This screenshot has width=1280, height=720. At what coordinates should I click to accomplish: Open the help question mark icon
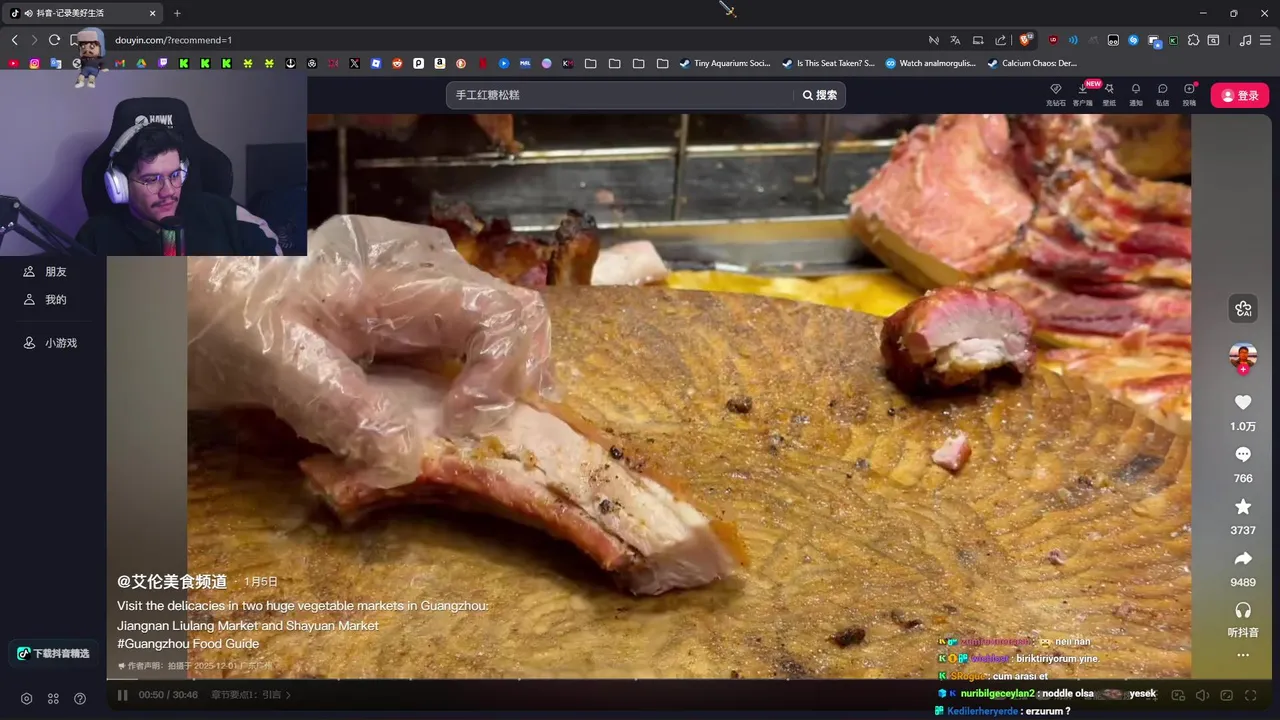[80, 699]
